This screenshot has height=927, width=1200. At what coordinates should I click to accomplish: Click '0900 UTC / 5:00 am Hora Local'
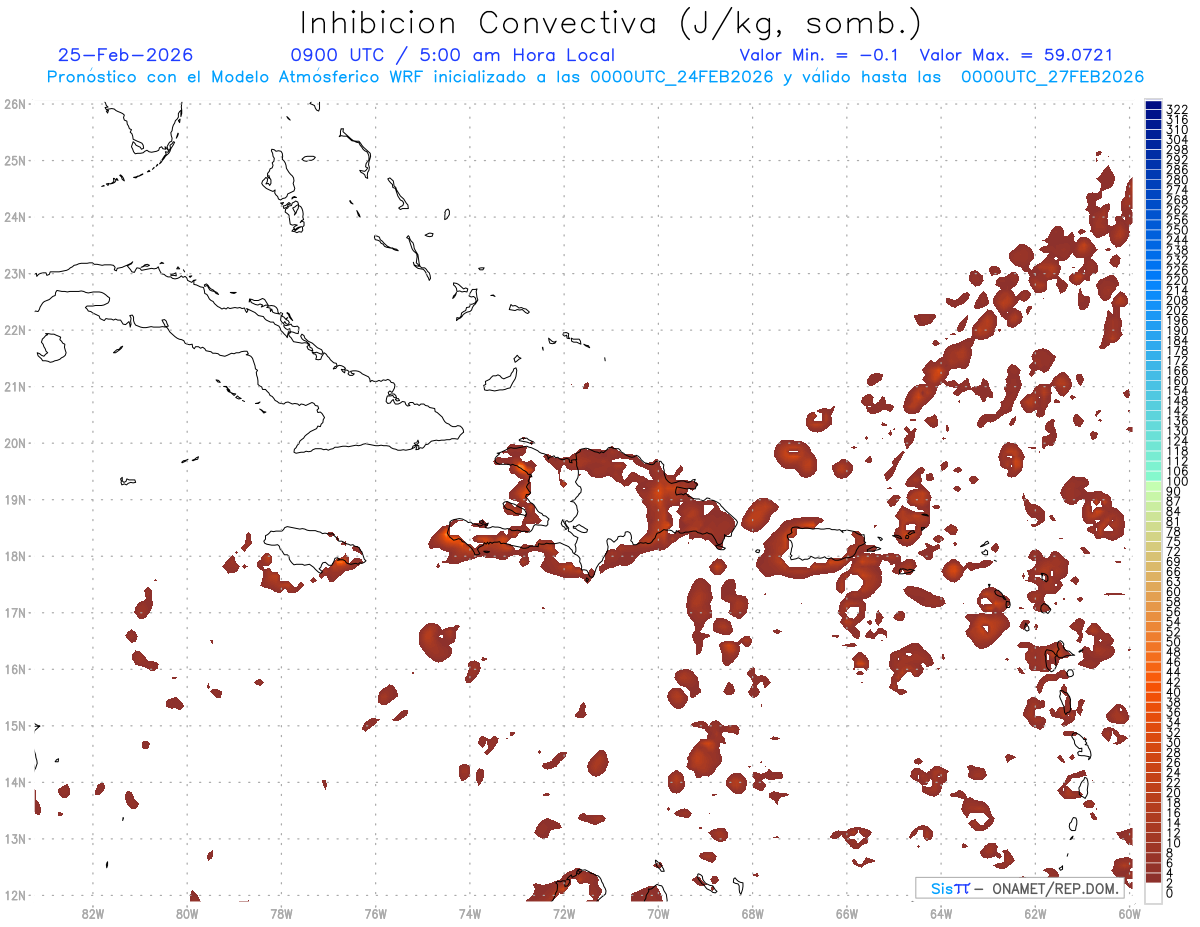pos(453,55)
